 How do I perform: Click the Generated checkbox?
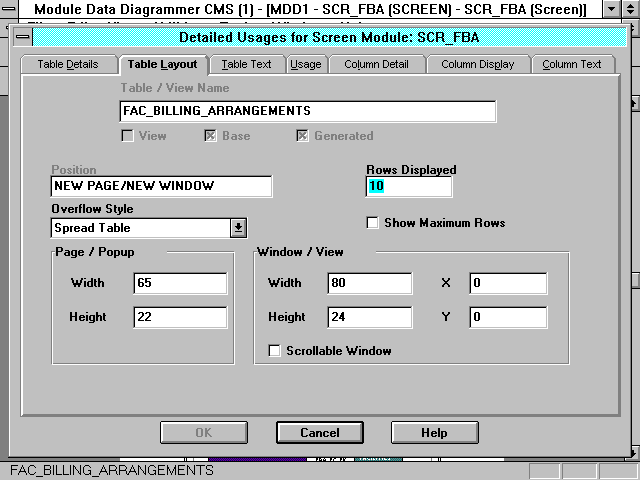click(x=302, y=136)
